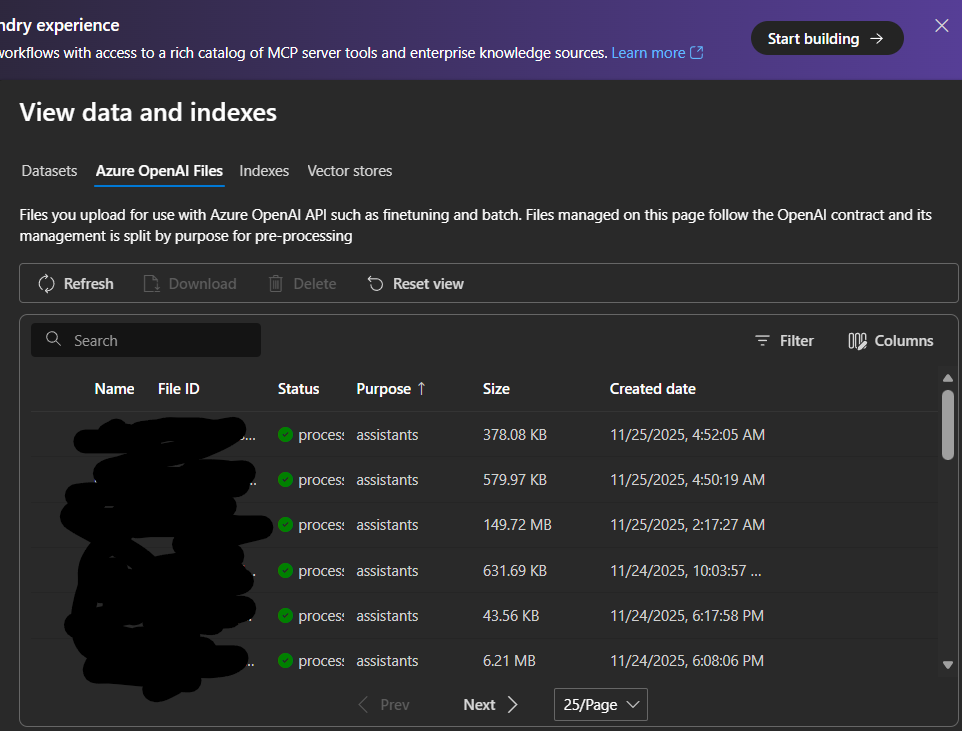
Task: Click green status check for 579.97 KB file
Action: click(285, 479)
